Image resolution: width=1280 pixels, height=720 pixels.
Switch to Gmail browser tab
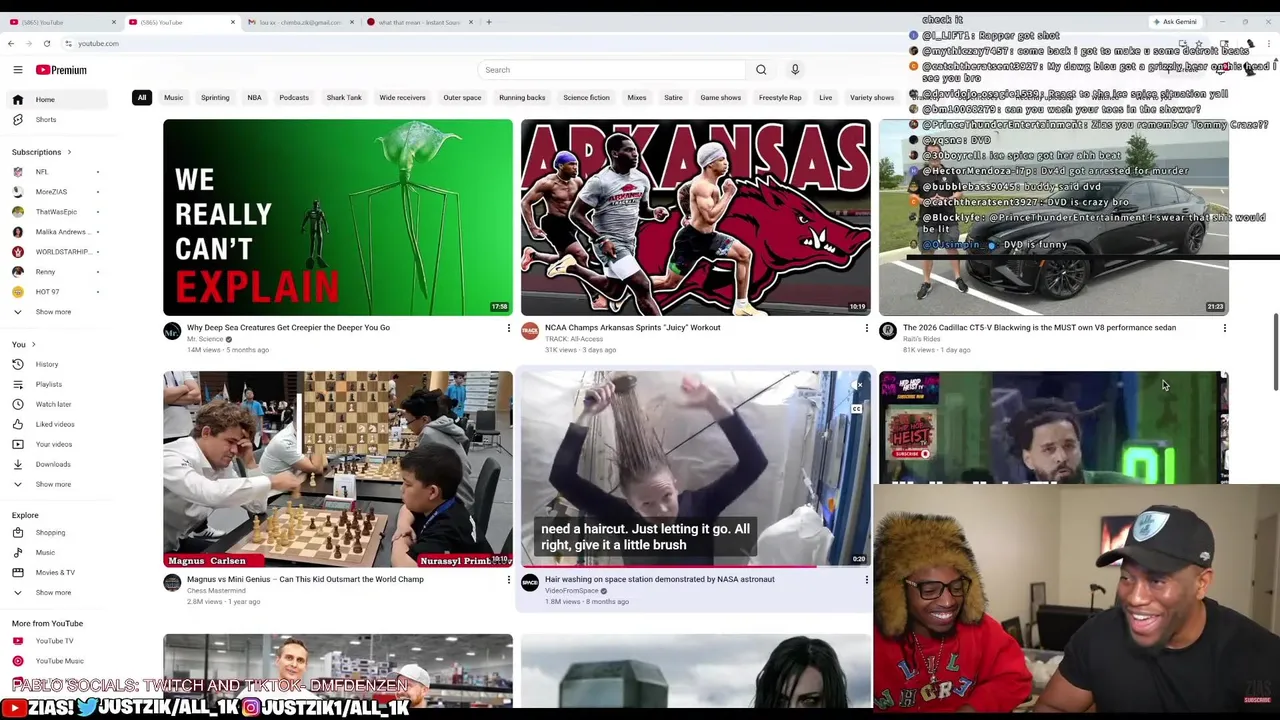[x=298, y=22]
